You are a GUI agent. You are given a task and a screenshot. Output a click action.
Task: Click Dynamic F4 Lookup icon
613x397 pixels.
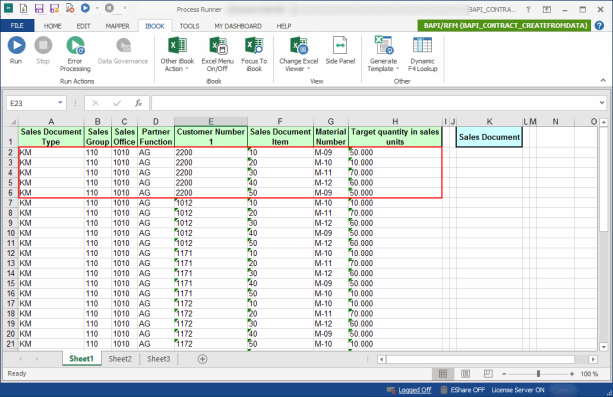tap(422, 54)
